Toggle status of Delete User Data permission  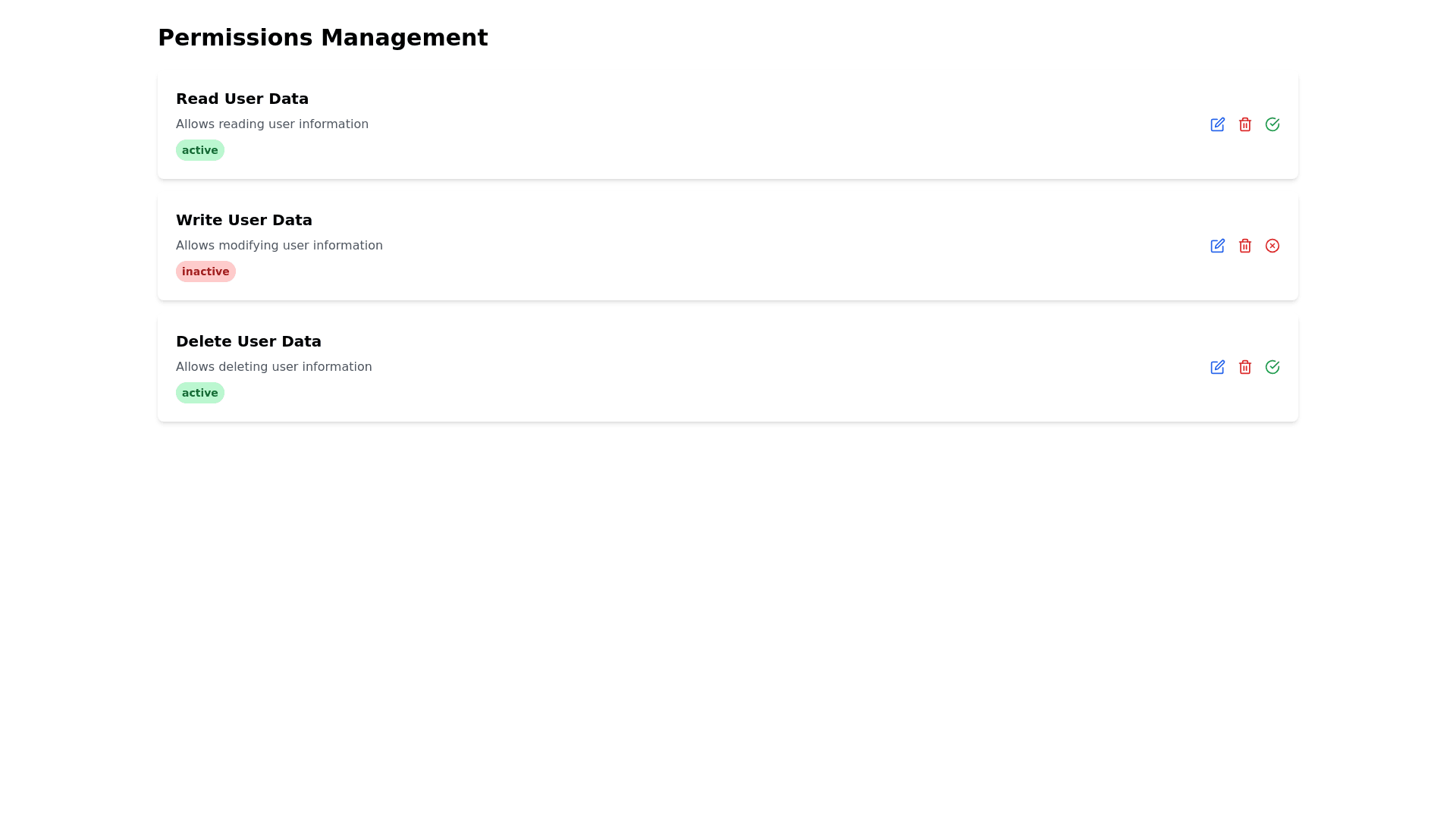[1272, 367]
